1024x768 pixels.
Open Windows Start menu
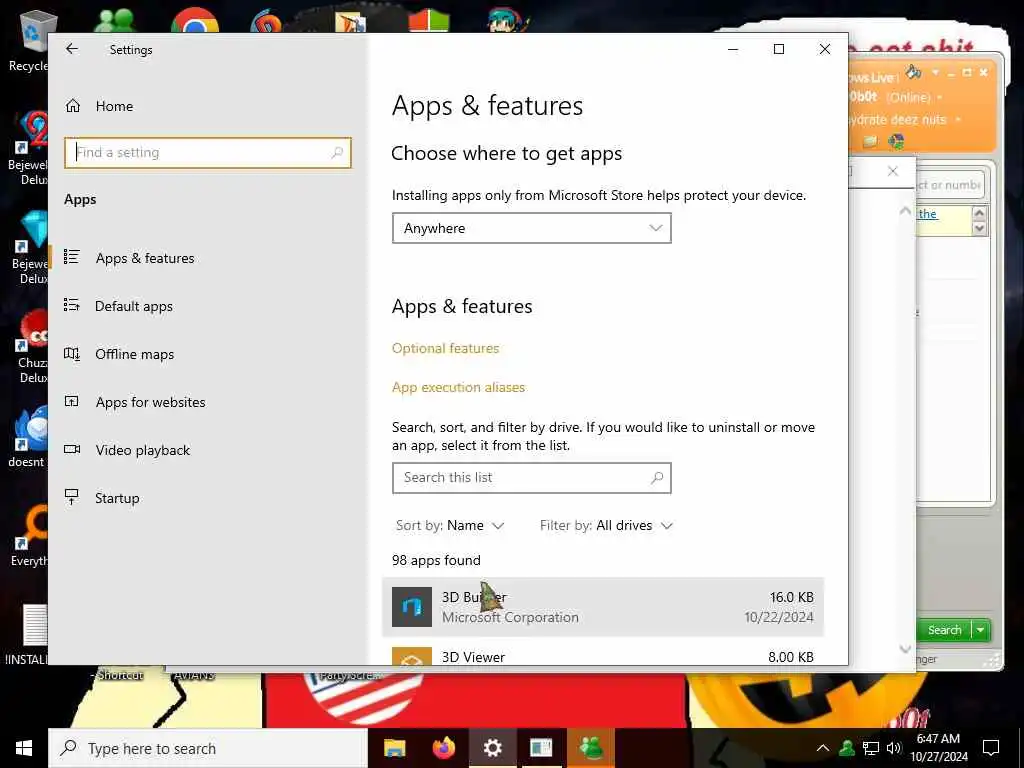click(x=24, y=748)
